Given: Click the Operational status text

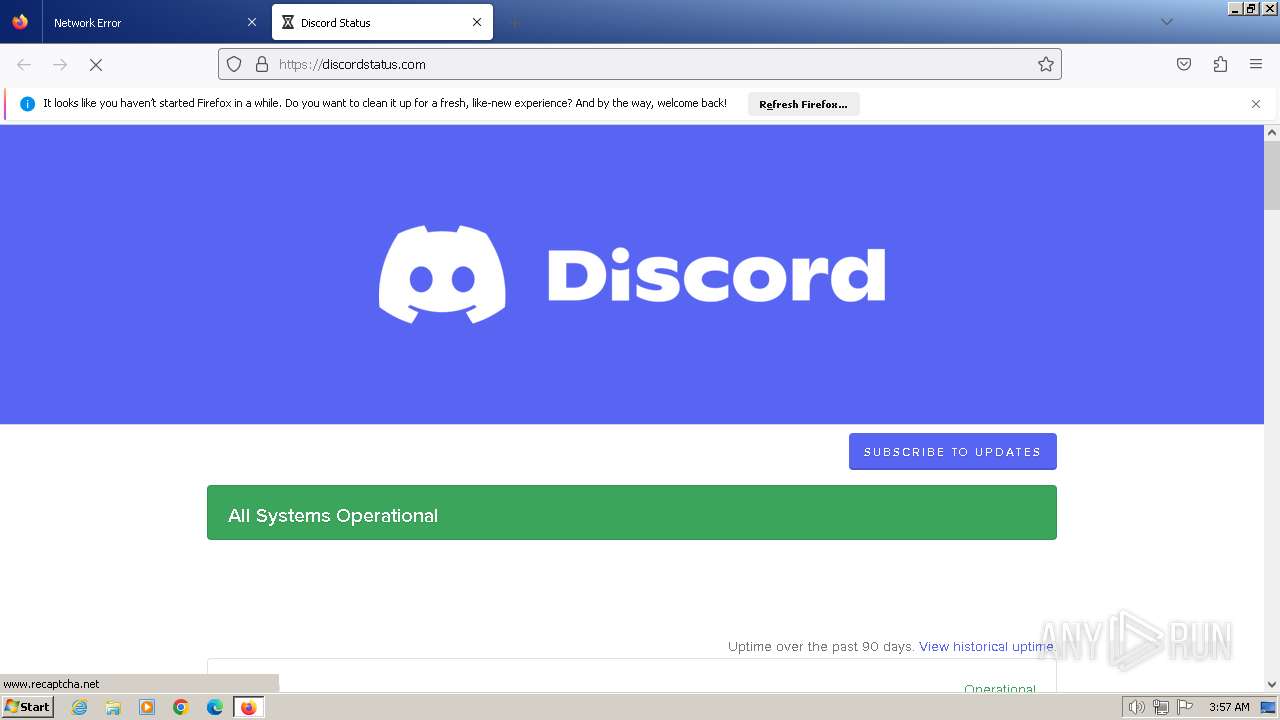Looking at the screenshot, I should (x=1000, y=688).
